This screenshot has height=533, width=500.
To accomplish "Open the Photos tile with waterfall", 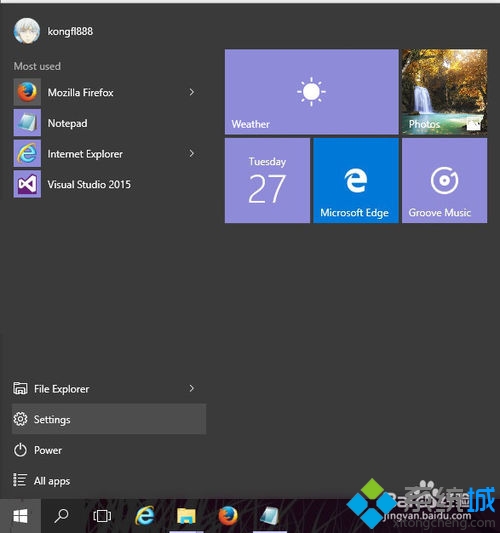I will 445,92.
